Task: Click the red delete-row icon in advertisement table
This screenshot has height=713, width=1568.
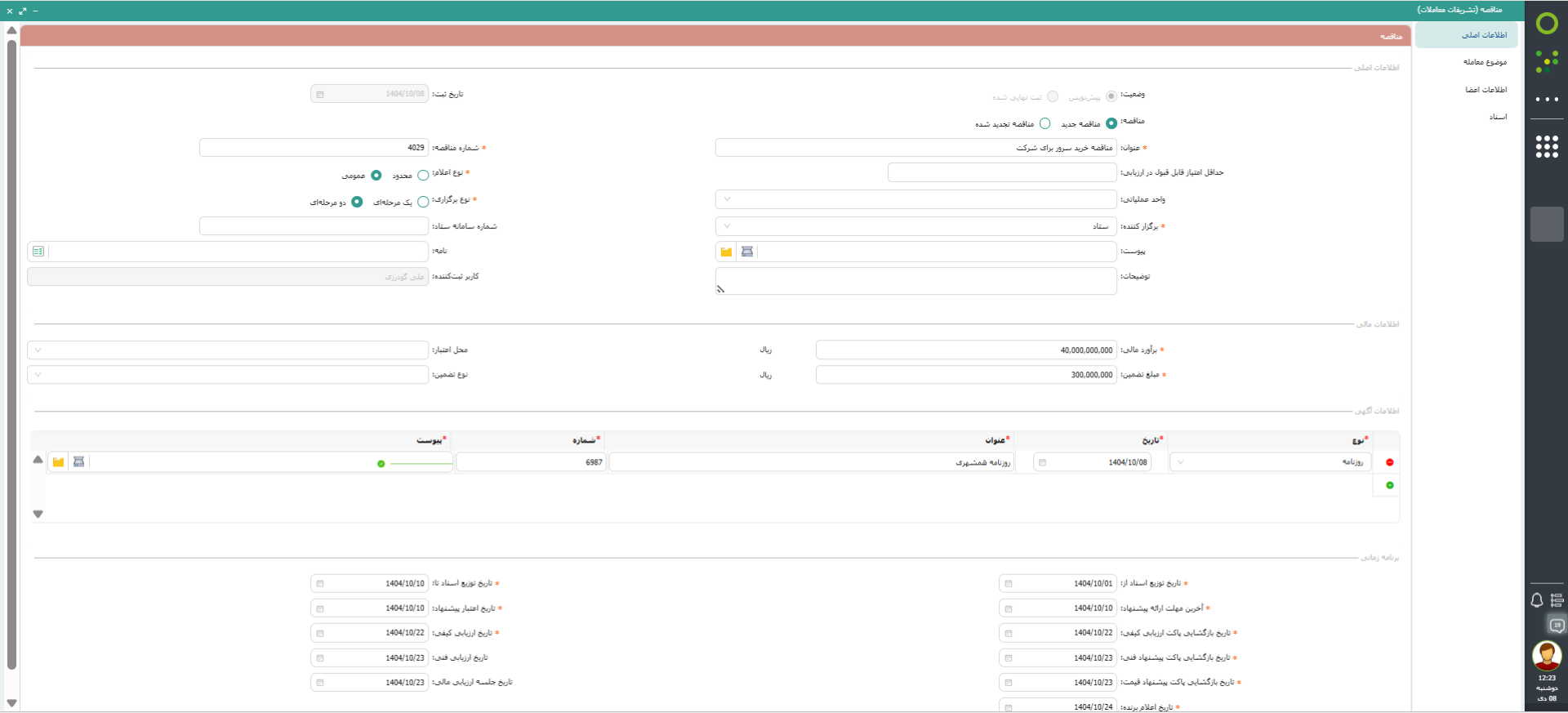Action: (1389, 462)
